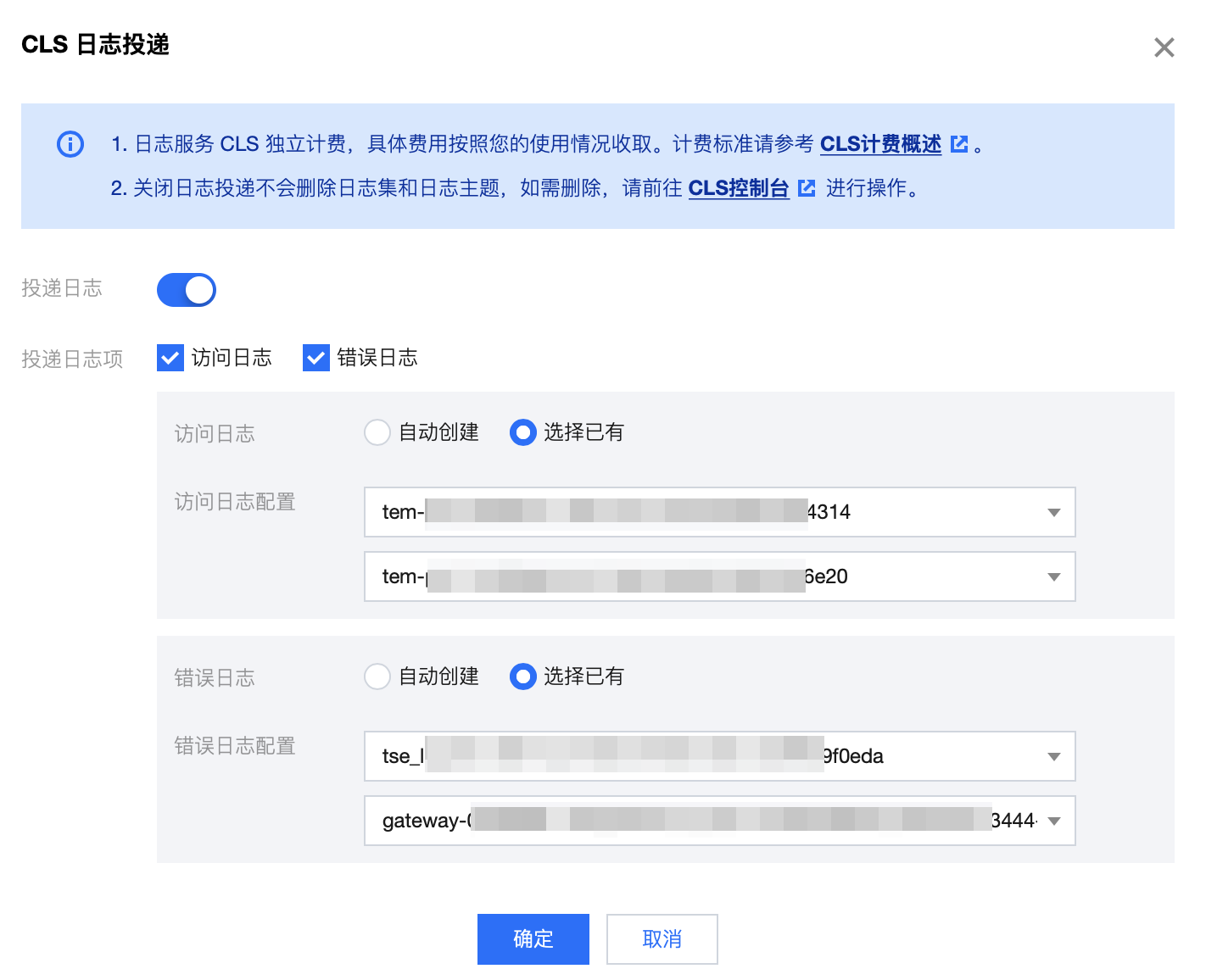Expand the 访问日志 dropdown ending in 4314
1206x980 pixels.
(719, 512)
